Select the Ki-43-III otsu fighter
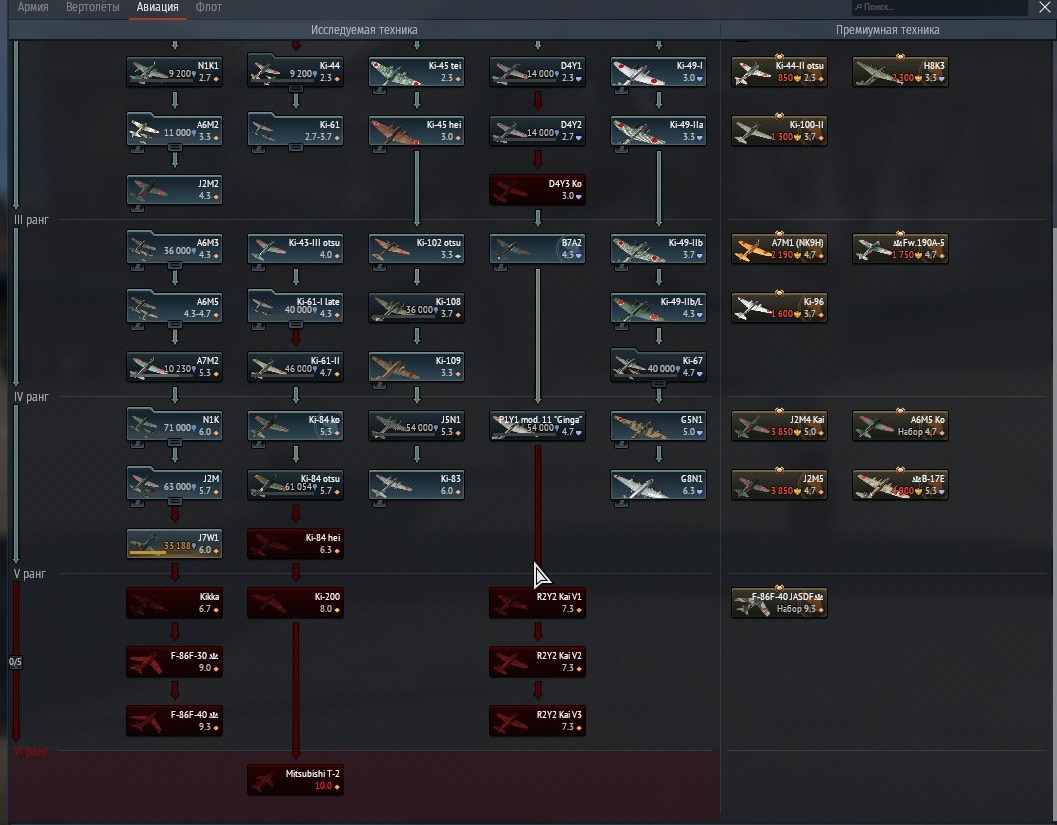Image resolution: width=1057 pixels, height=825 pixels. click(295, 249)
